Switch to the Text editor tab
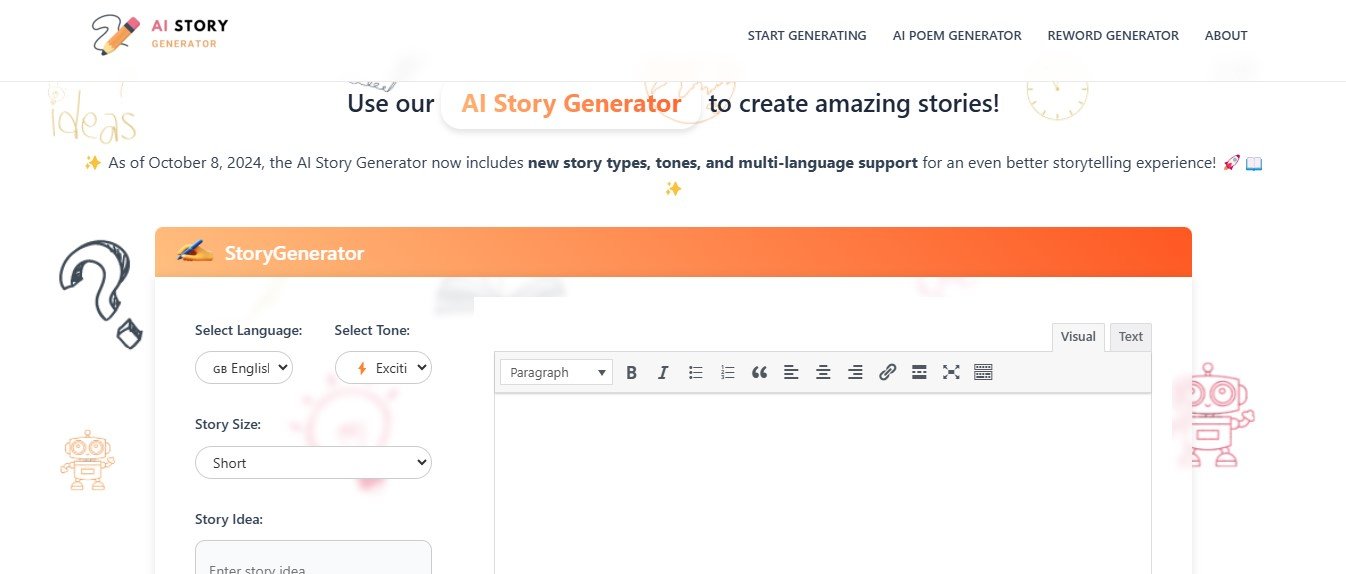The image size is (1346, 574). (x=1130, y=337)
